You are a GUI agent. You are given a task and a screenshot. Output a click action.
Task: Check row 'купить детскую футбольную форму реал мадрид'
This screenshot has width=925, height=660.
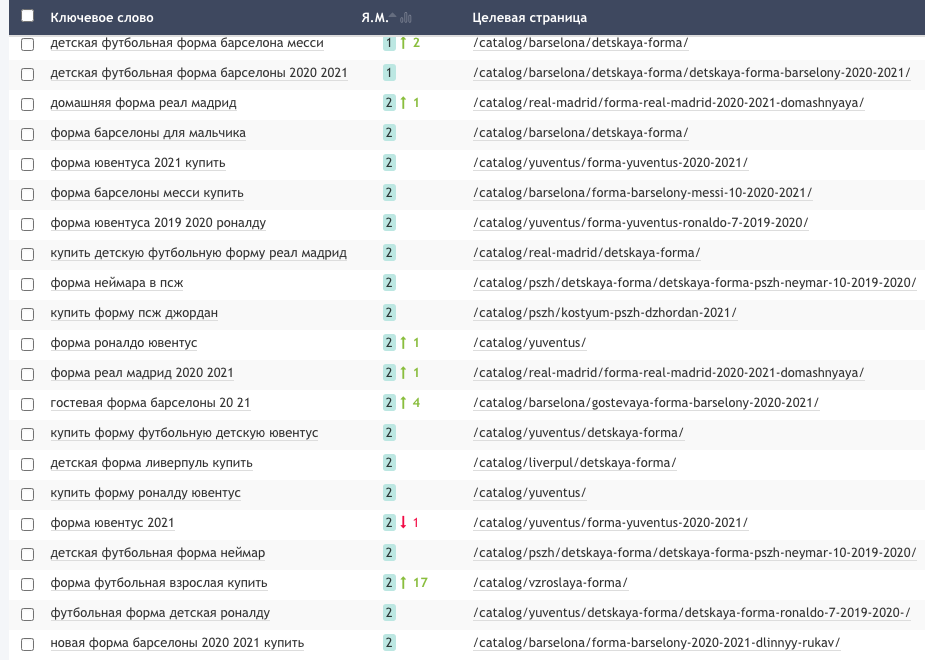(x=28, y=254)
